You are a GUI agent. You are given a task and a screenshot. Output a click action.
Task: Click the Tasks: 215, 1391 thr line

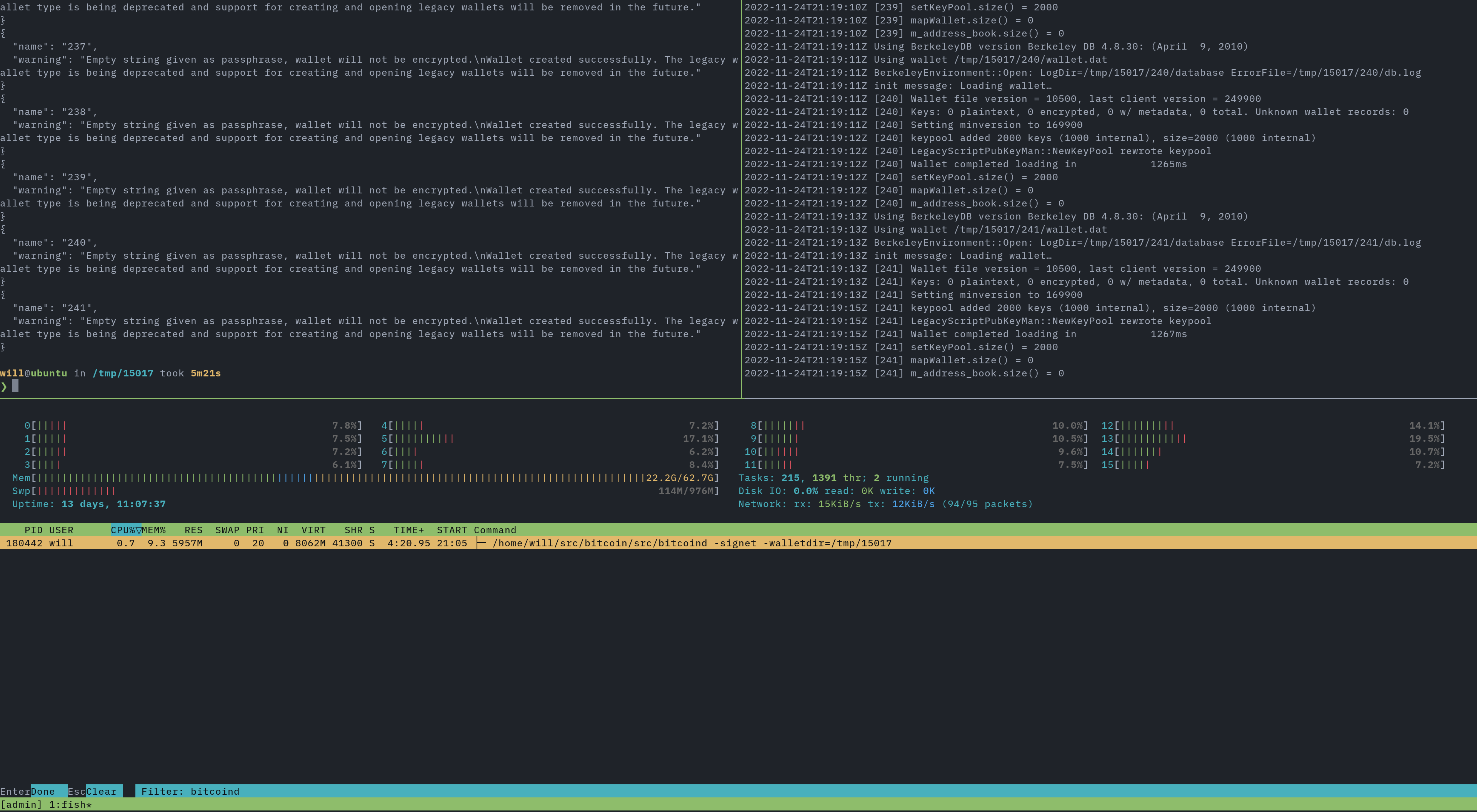tap(833, 478)
